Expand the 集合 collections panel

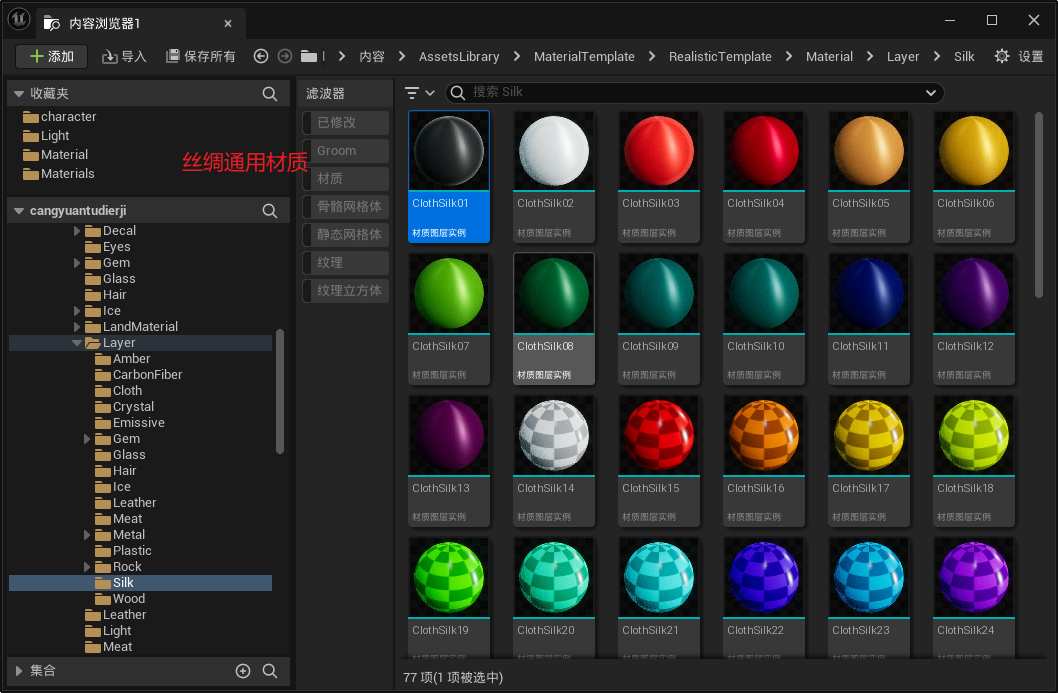[x=19, y=671]
